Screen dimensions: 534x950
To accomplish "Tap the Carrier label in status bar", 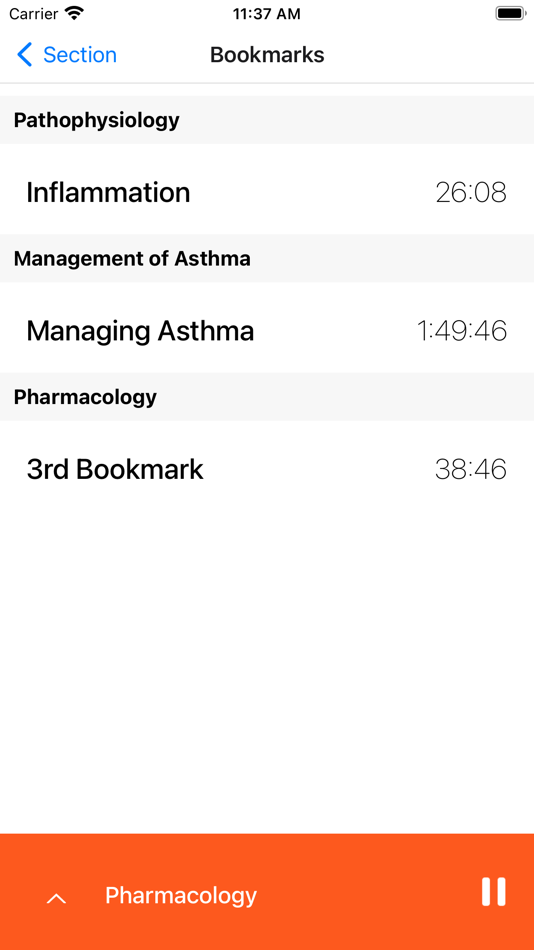I will click(x=33, y=13).
